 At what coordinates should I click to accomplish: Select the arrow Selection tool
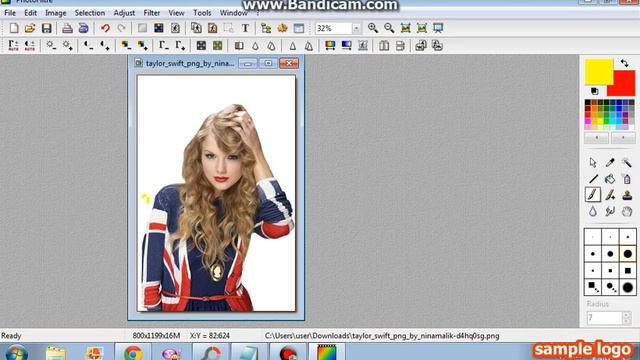click(x=593, y=162)
